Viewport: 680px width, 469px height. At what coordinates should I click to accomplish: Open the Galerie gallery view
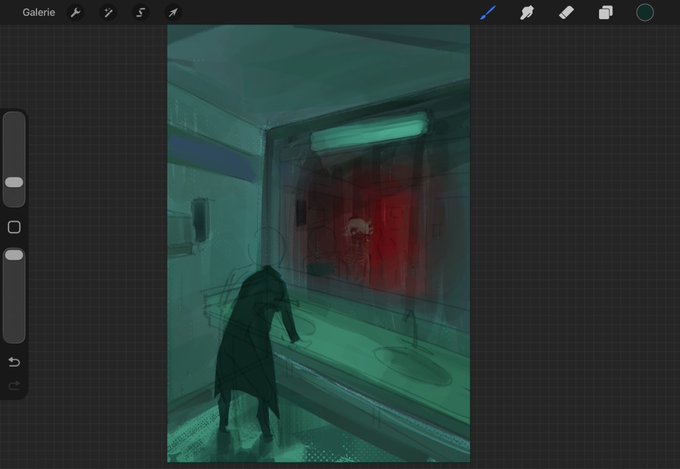(39, 13)
